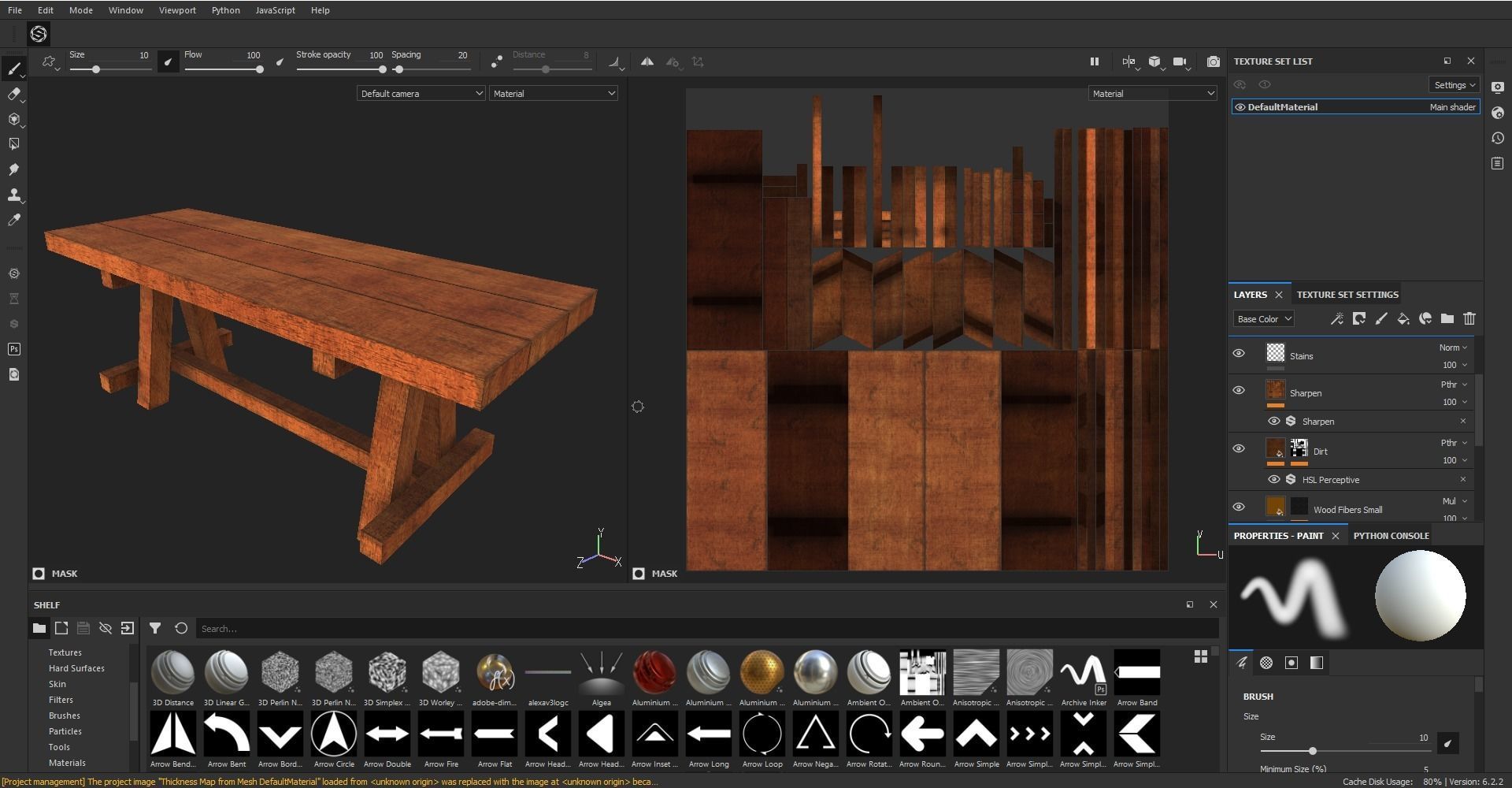
Task: Open Texture Set List Settings dropdown
Action: (x=1455, y=85)
